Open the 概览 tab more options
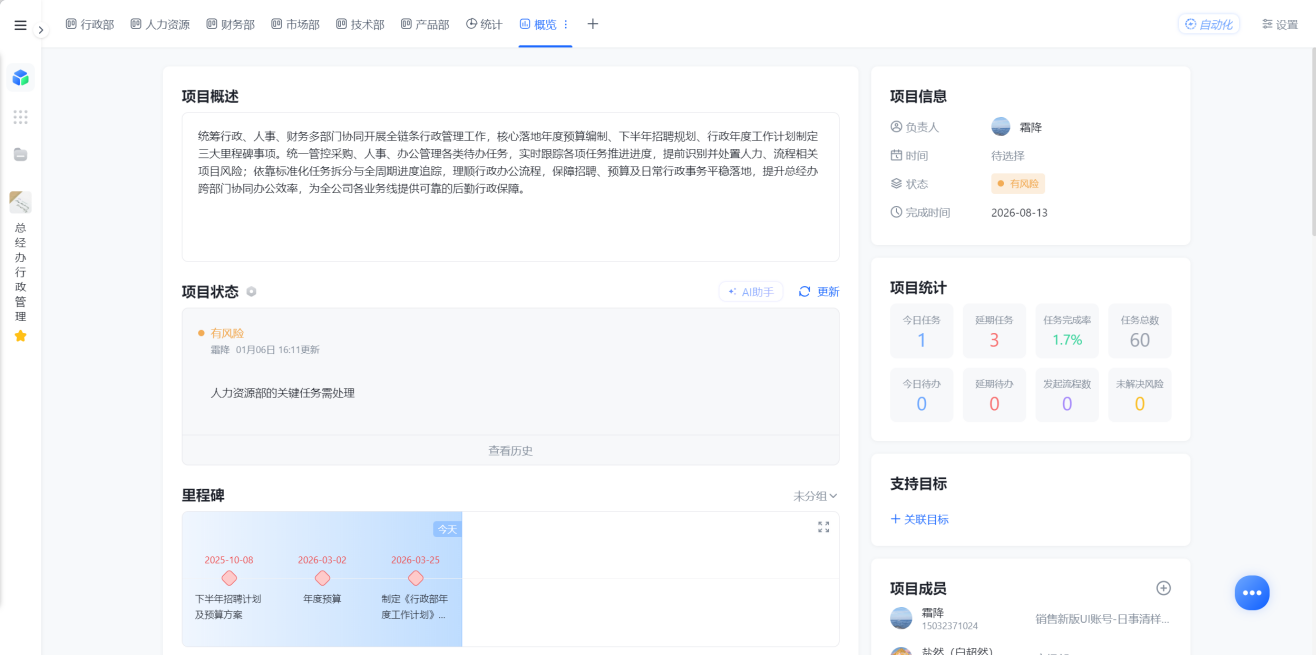Image resolution: width=1316 pixels, height=655 pixels. [566, 24]
